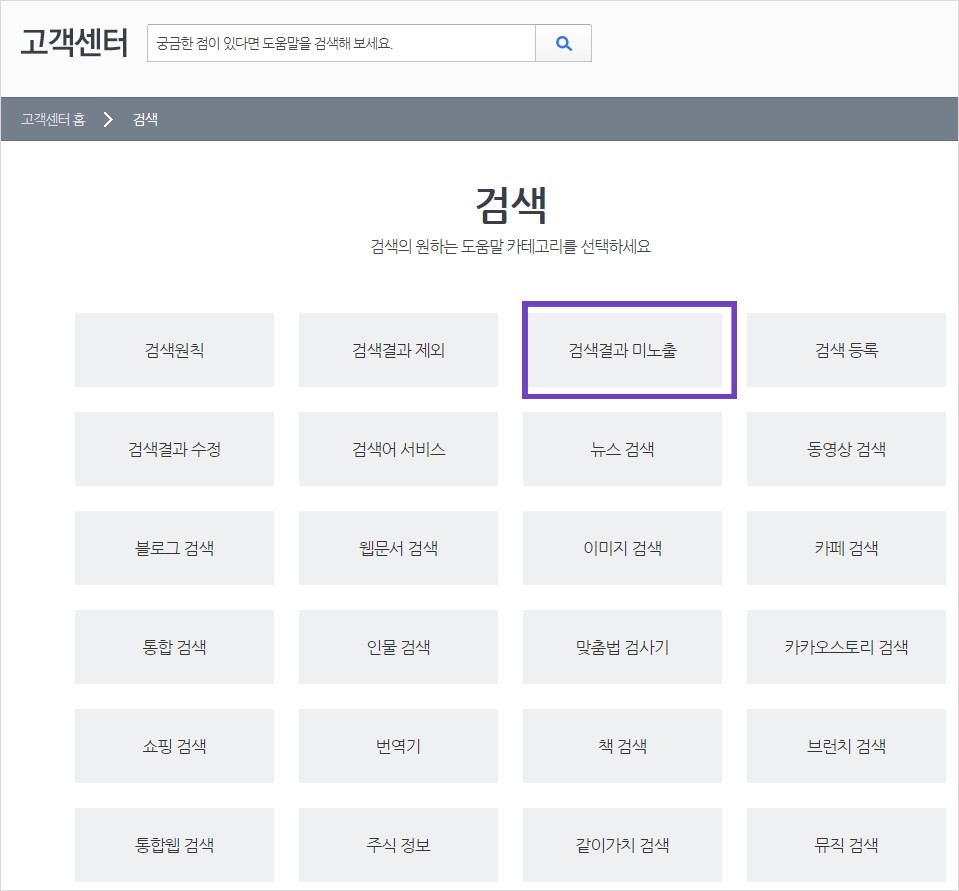
Task: Open the 인물 검색 category
Action: 398,647
